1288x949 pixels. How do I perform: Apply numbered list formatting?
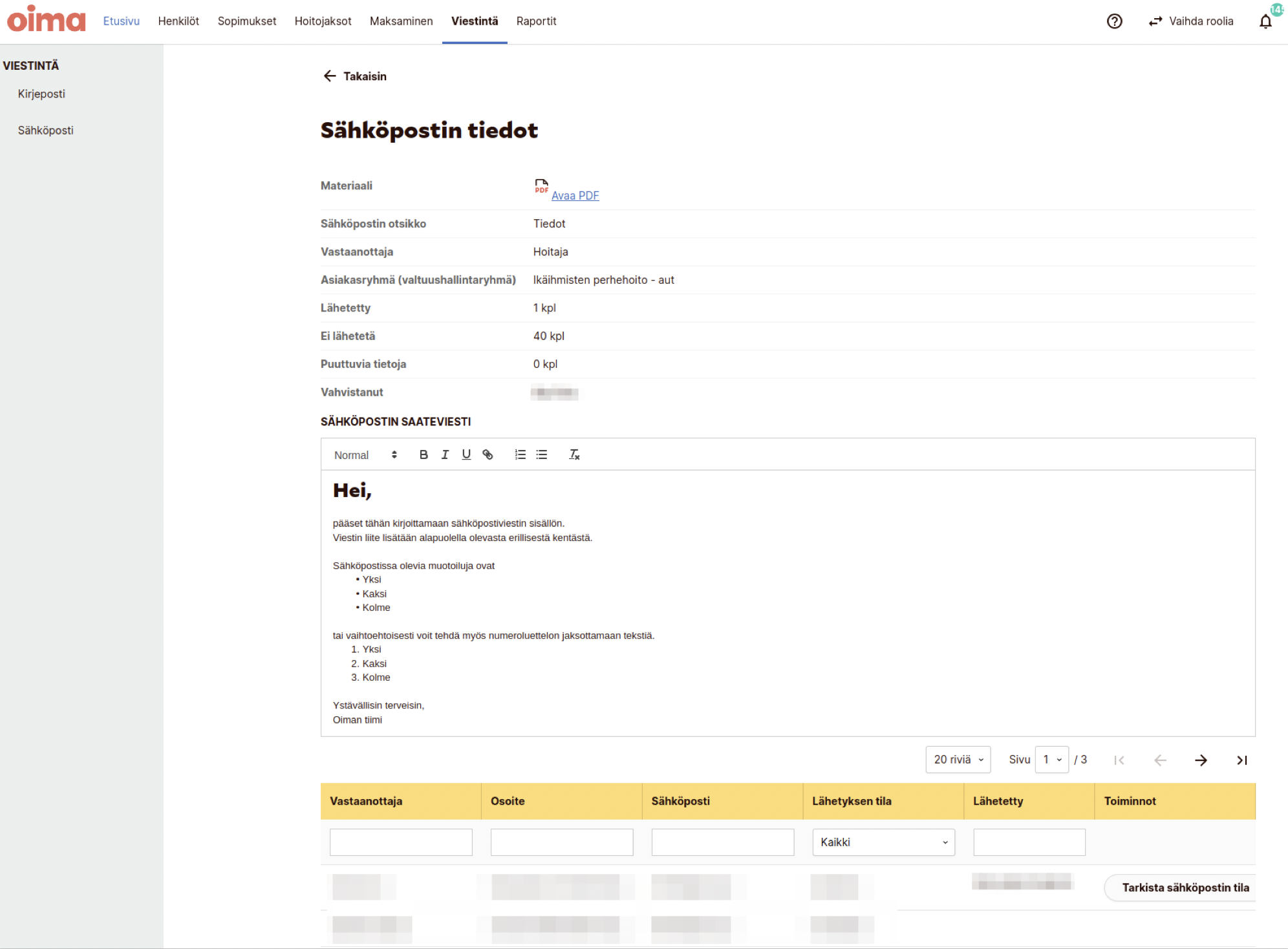520,454
